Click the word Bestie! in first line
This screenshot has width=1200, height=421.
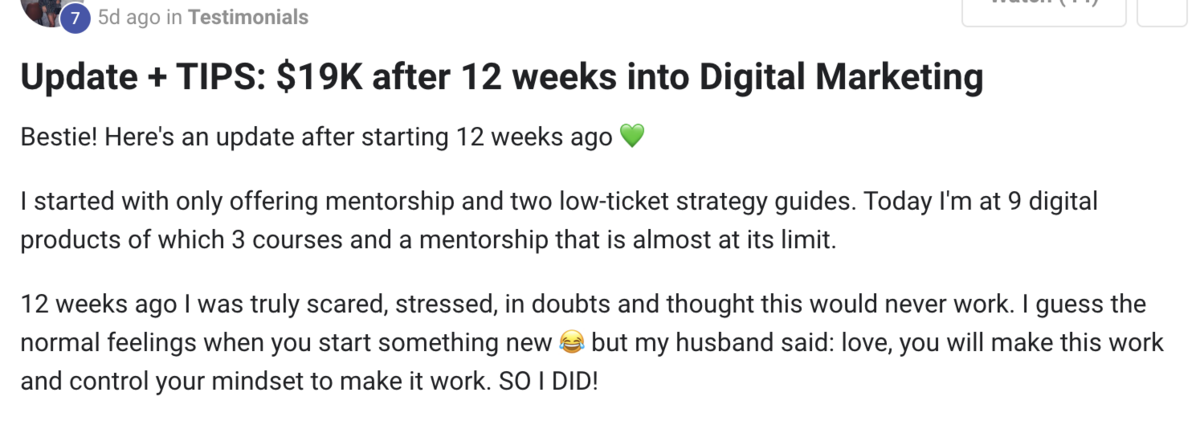click(57, 137)
